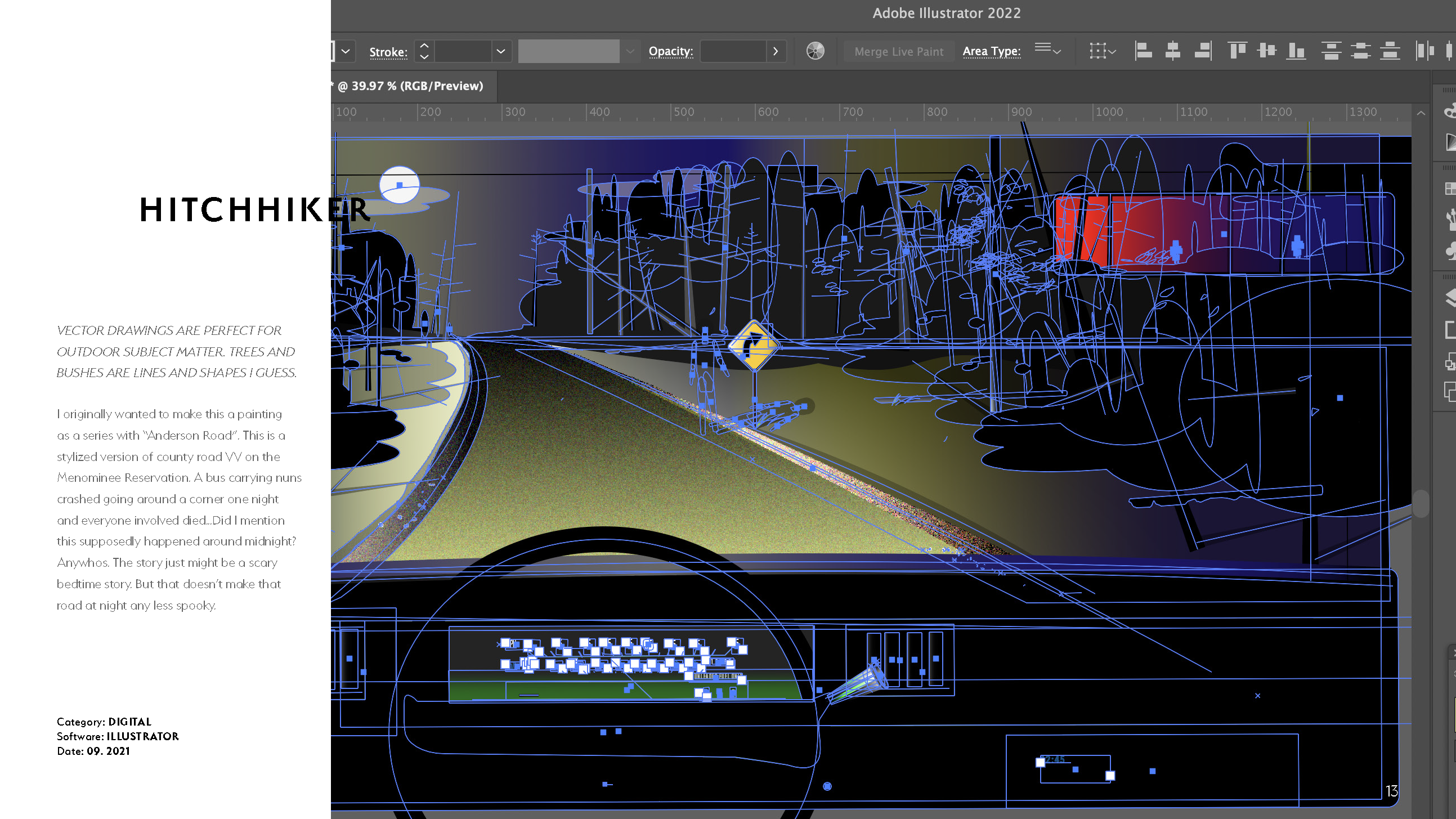Click Horizontal Align Right icon

tap(1203, 51)
